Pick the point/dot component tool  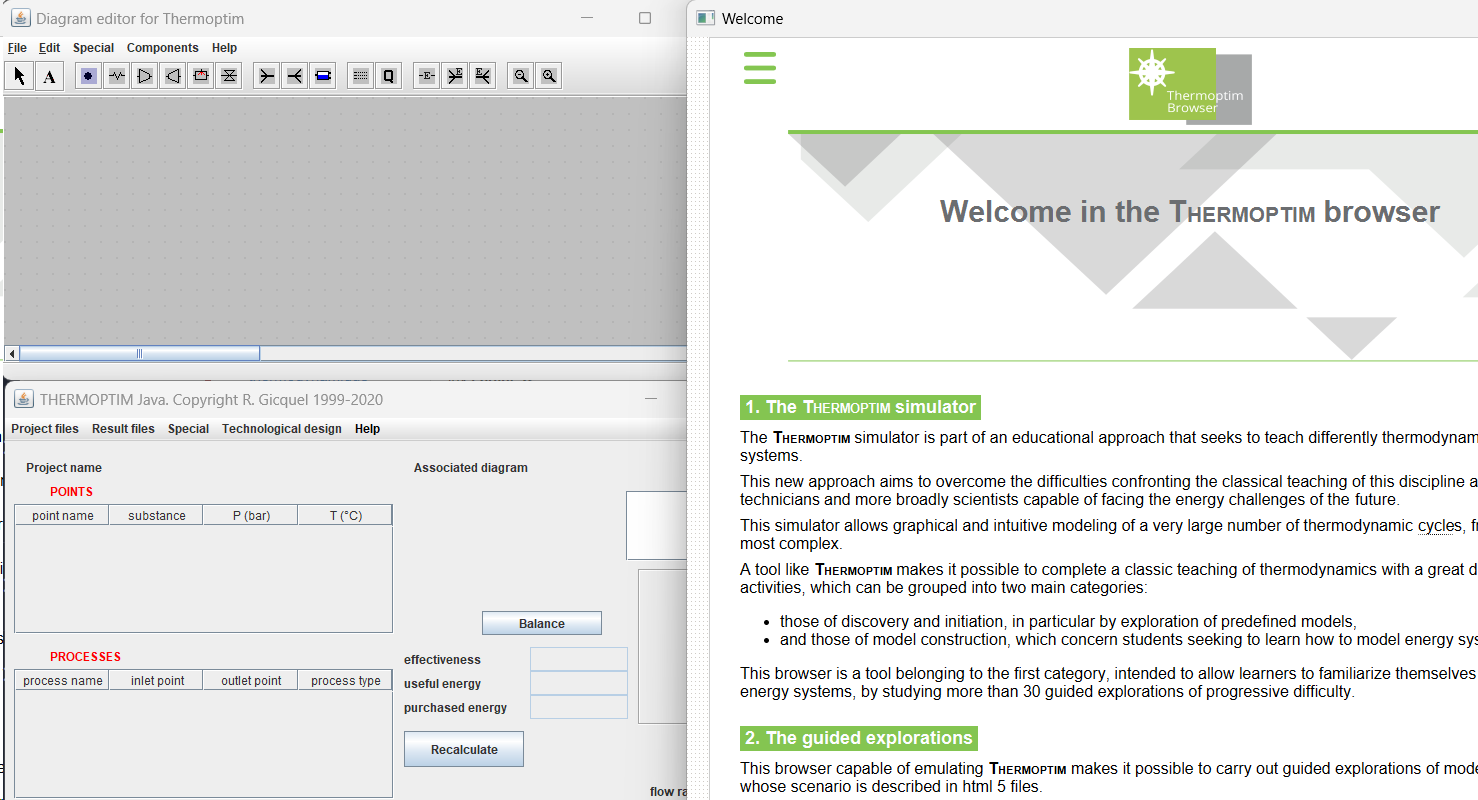click(89, 76)
